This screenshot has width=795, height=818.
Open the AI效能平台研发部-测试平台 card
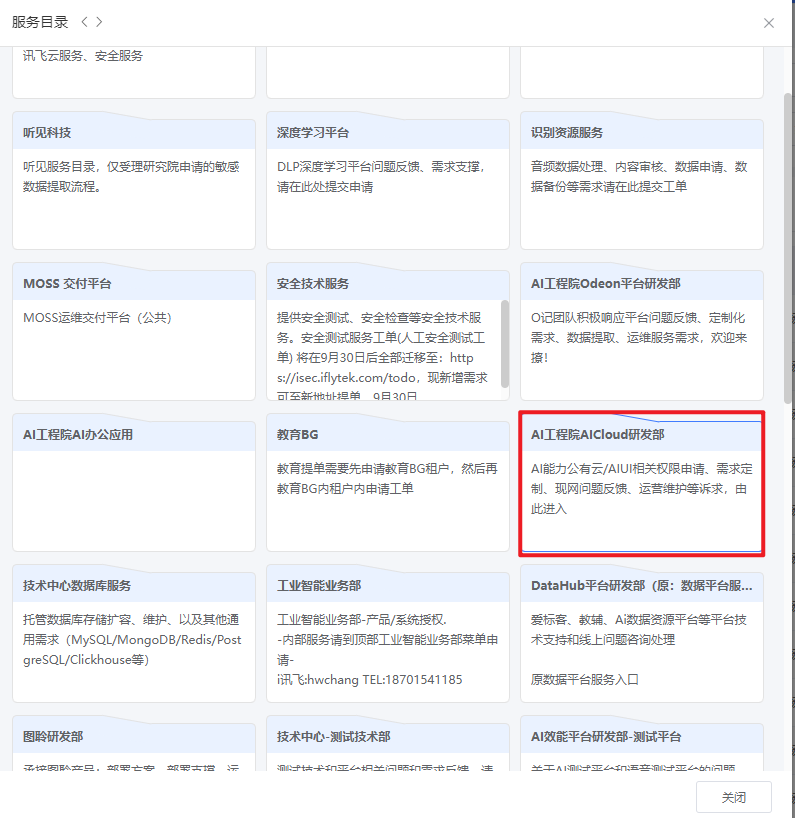(x=642, y=743)
